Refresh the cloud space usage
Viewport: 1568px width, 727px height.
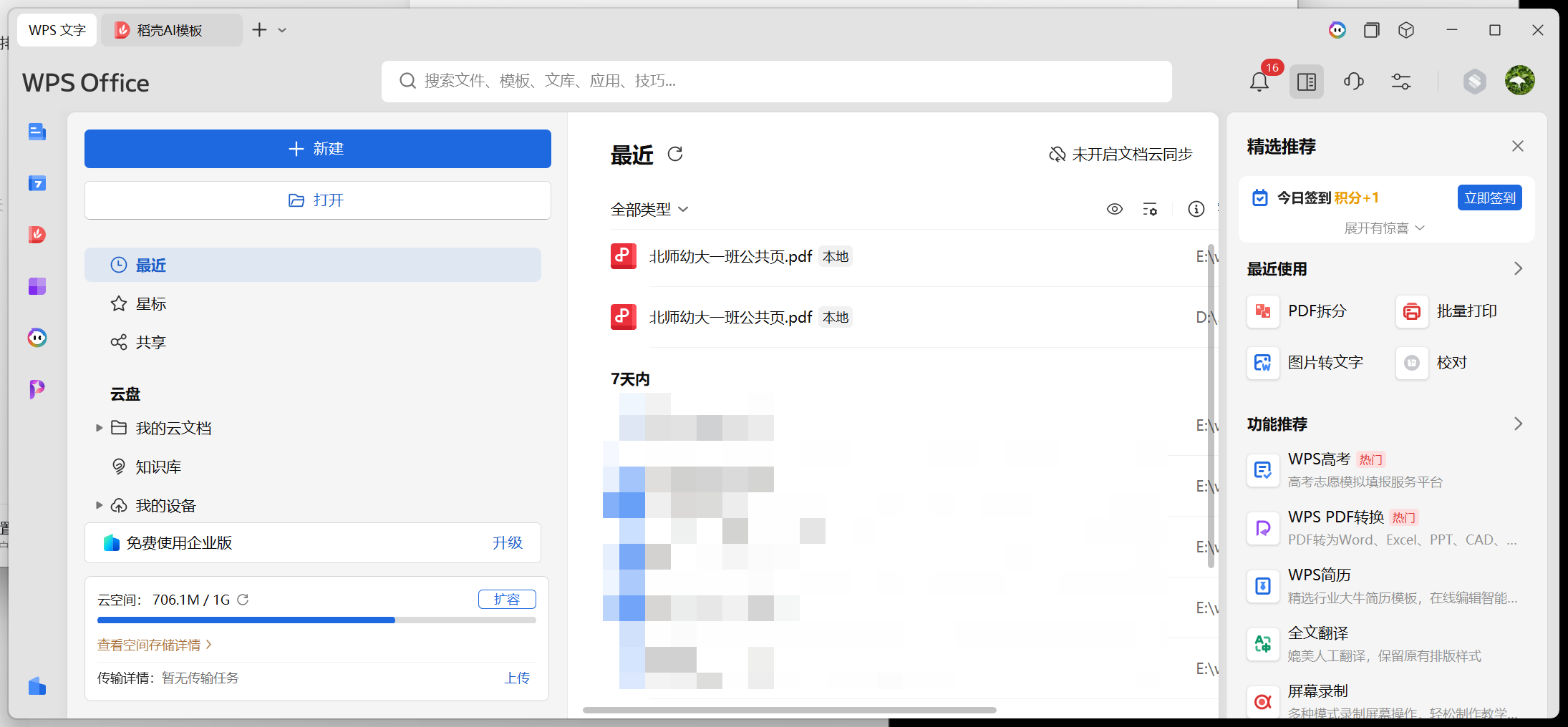coord(243,600)
